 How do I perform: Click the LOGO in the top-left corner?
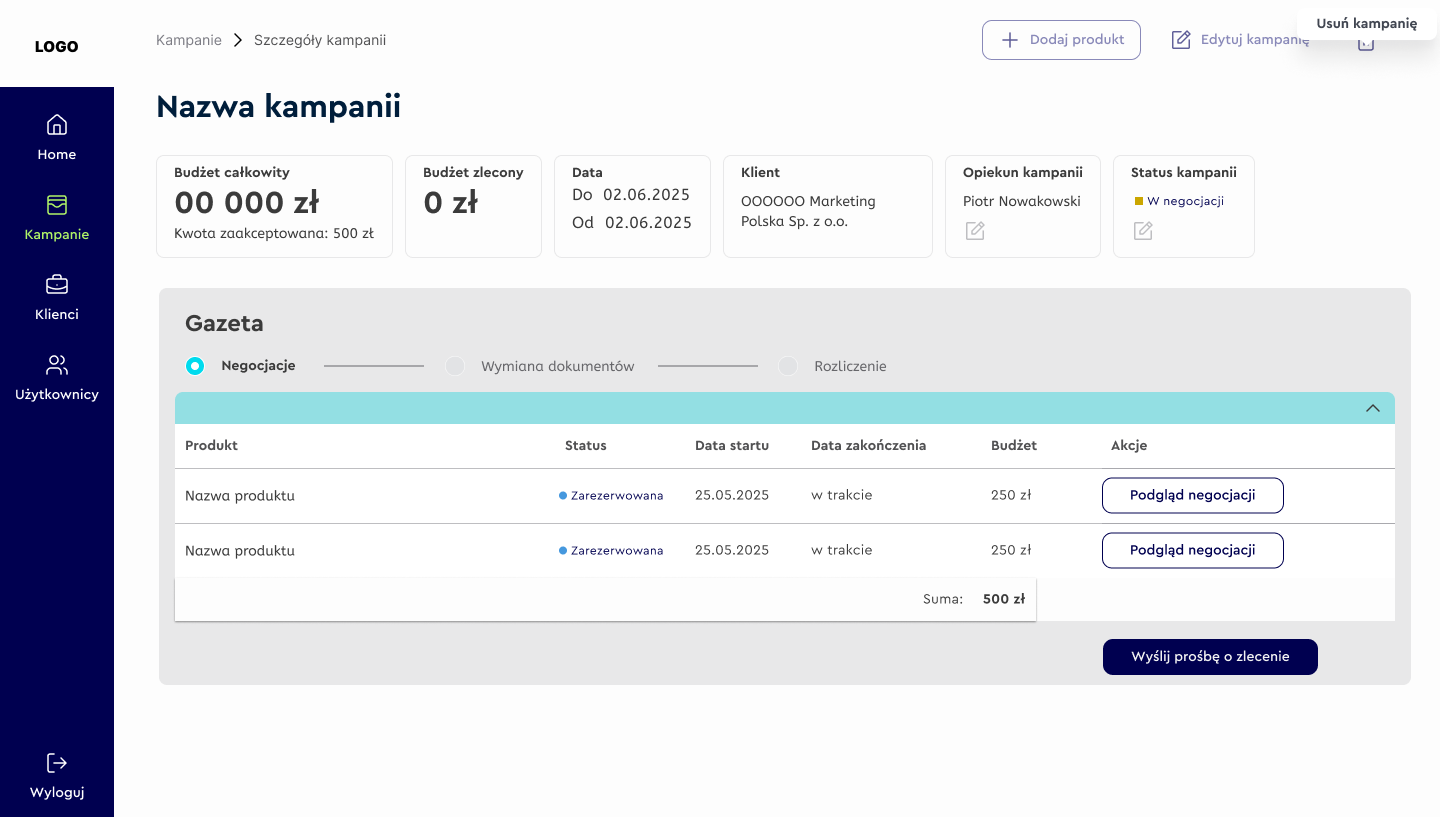coord(57,46)
